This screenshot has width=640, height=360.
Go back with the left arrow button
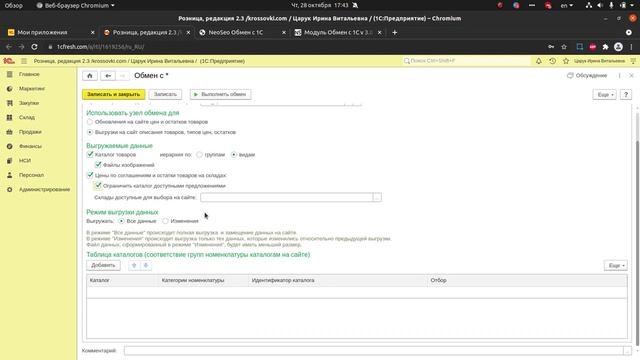coord(108,76)
